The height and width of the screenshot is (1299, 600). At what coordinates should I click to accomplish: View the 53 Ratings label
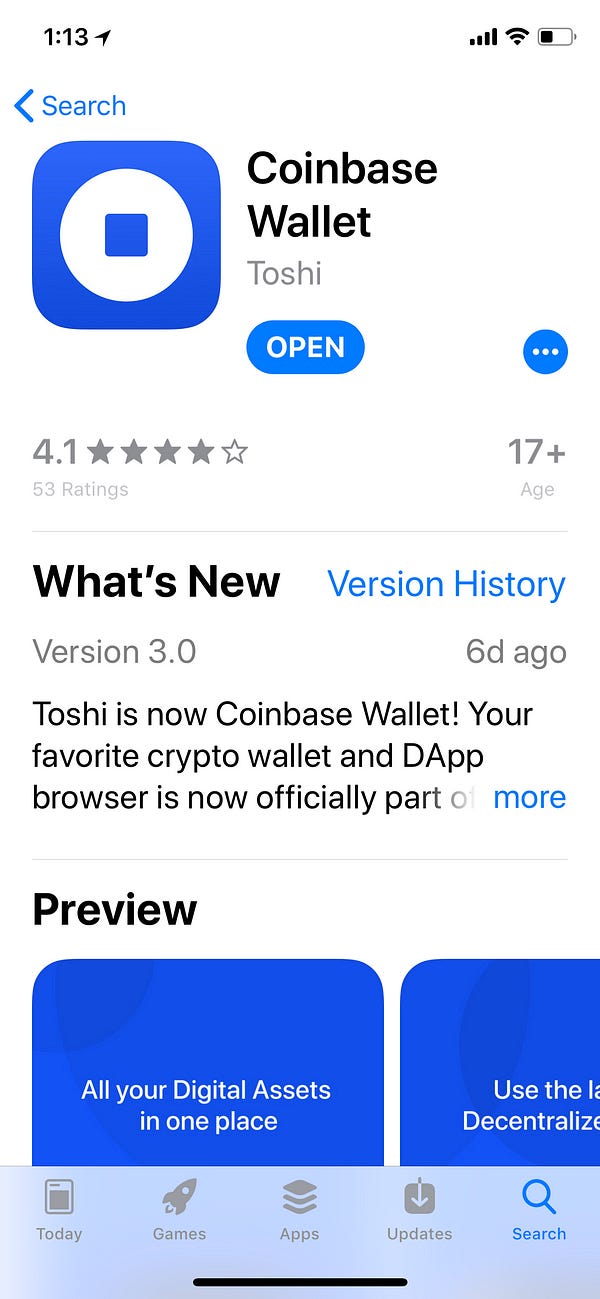pos(80,489)
